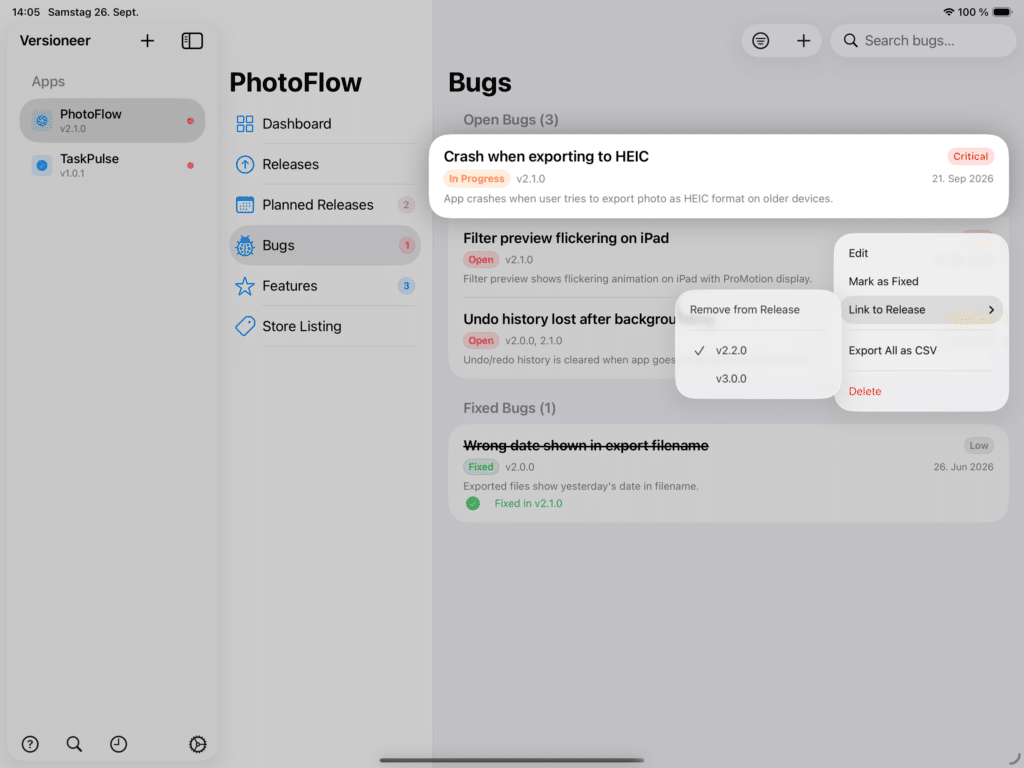The image size is (1024, 768).
Task: Open Features section
Action: tap(325, 286)
